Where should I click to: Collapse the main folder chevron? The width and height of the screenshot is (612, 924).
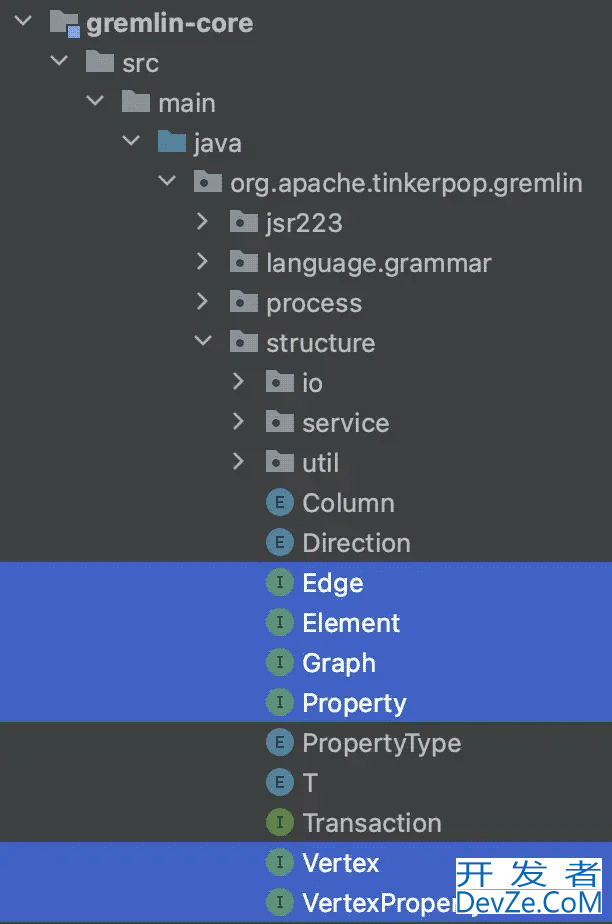[95, 101]
